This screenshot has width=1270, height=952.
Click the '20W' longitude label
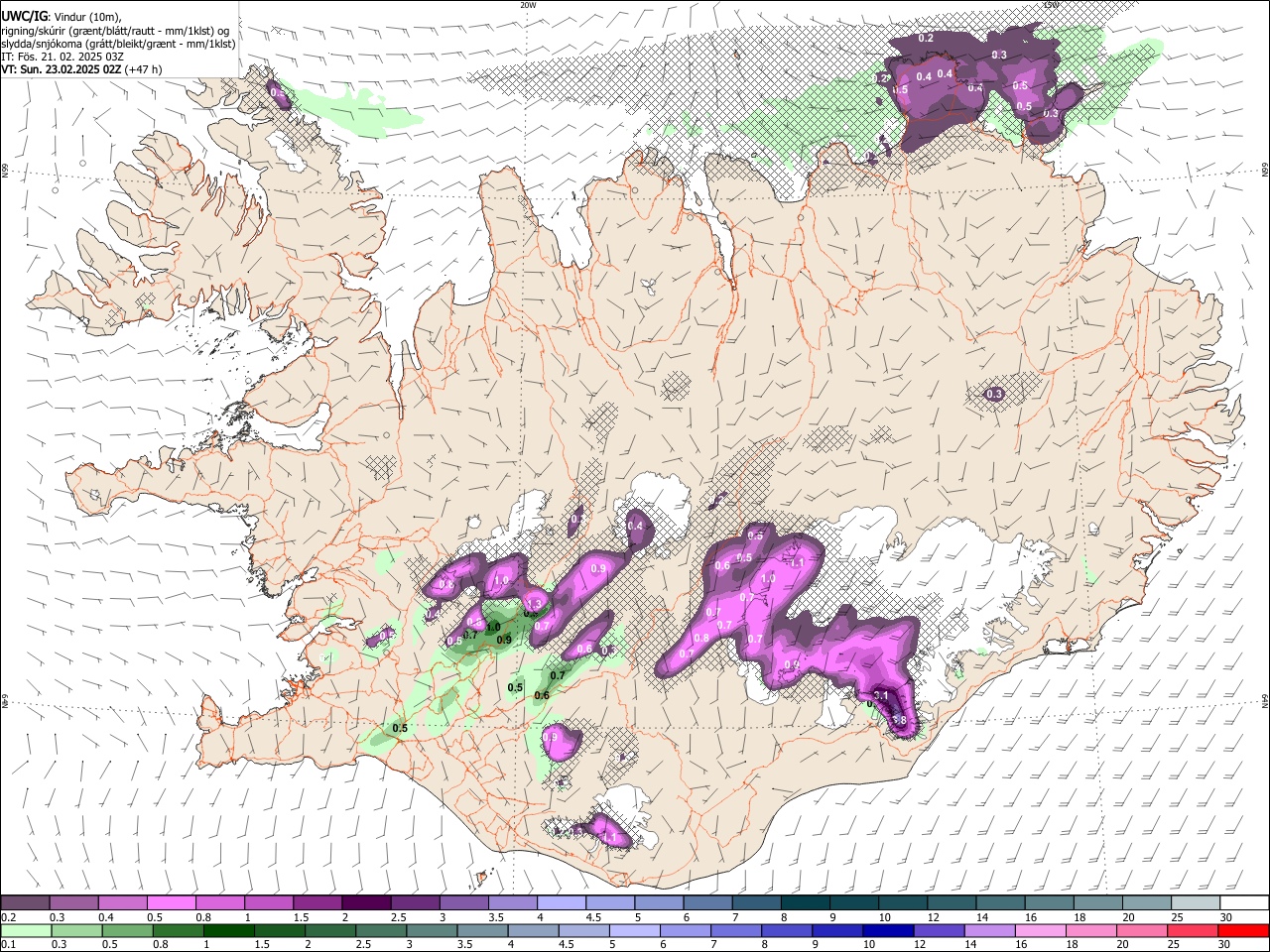coord(528,5)
